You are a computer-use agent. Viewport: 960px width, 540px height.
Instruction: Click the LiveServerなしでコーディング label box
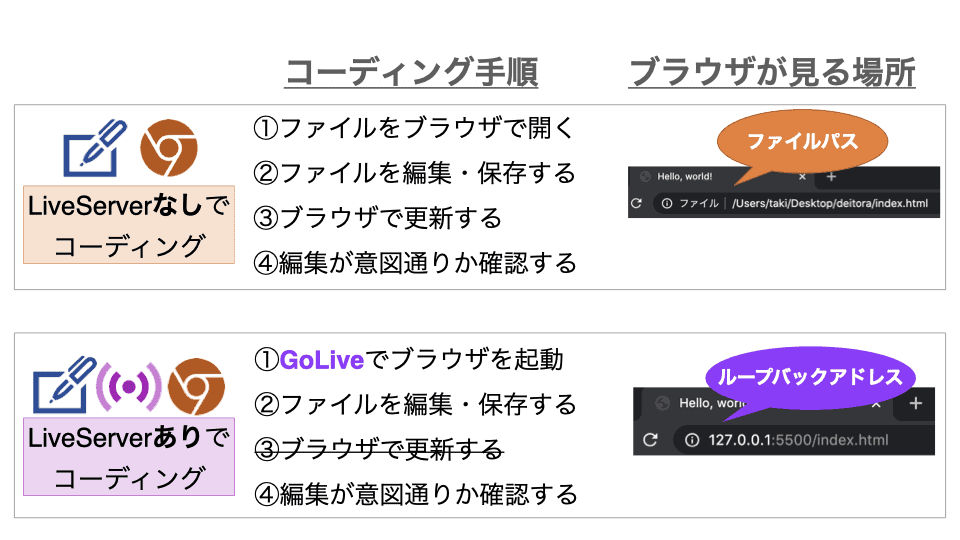(128, 225)
